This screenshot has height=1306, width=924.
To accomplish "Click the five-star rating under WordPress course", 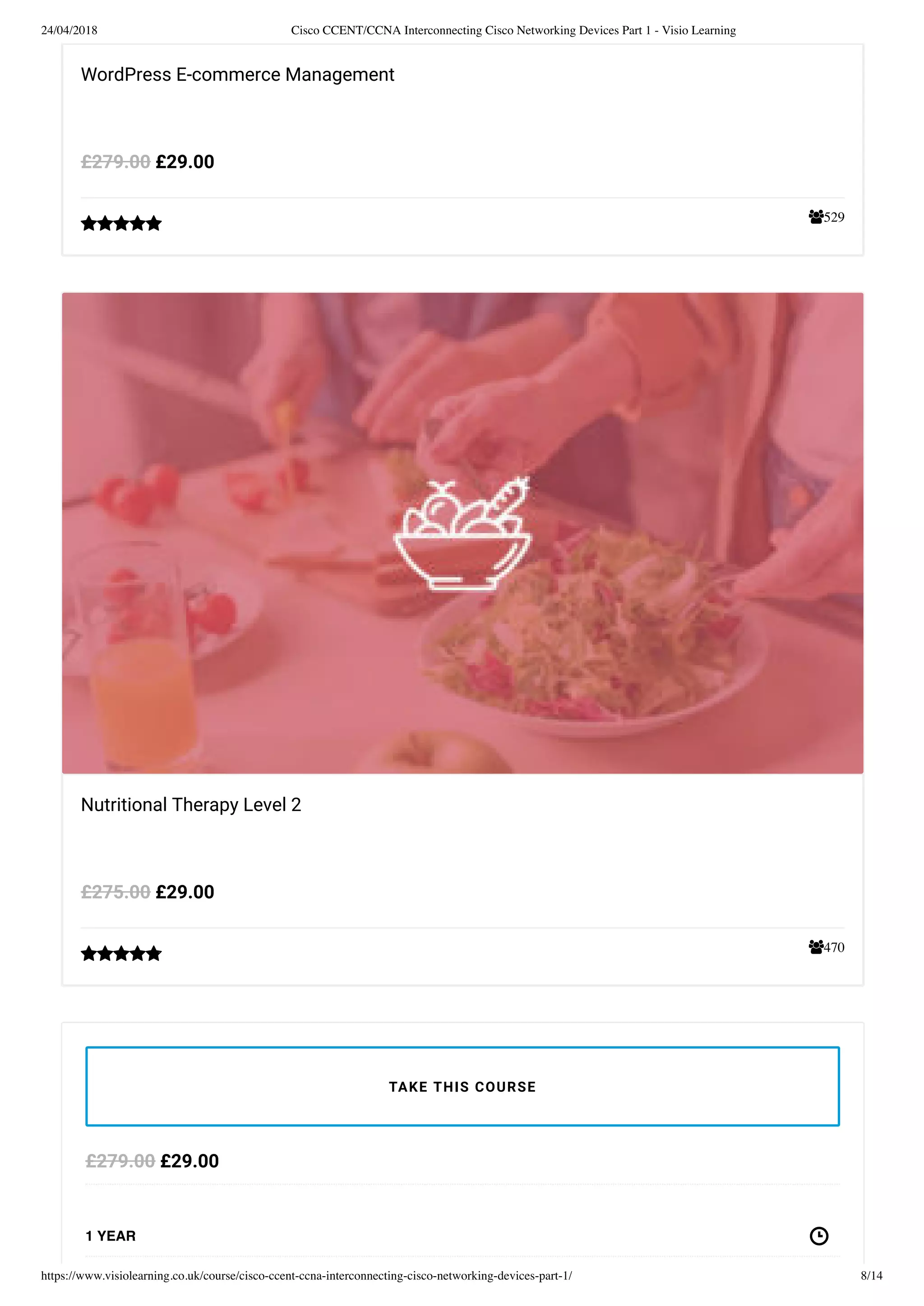I will click(121, 224).
